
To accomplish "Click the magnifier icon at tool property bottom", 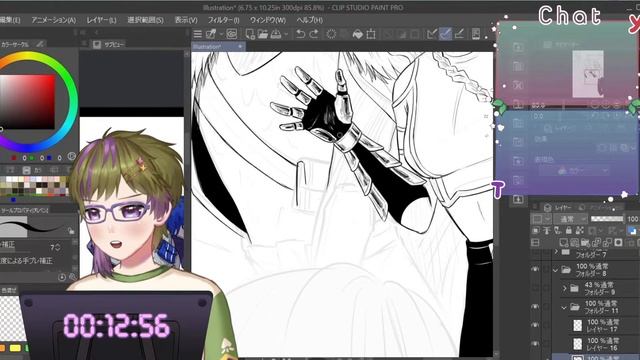I will (72, 277).
